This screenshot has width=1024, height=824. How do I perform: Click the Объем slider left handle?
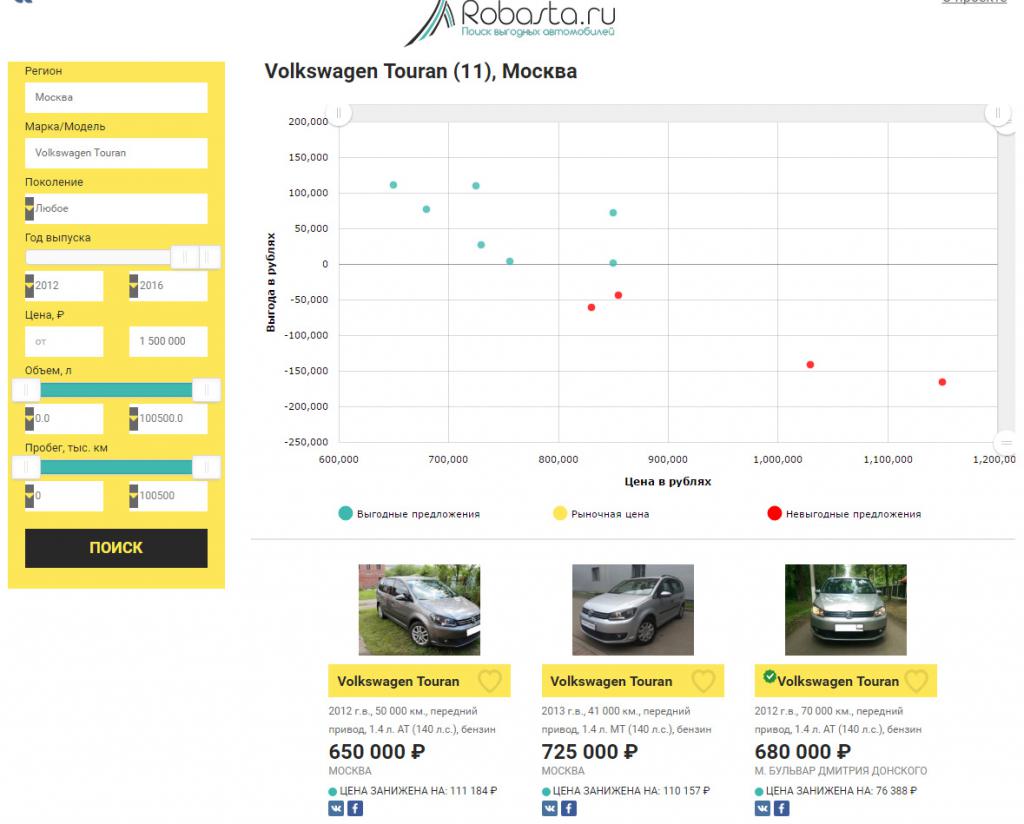(26, 390)
